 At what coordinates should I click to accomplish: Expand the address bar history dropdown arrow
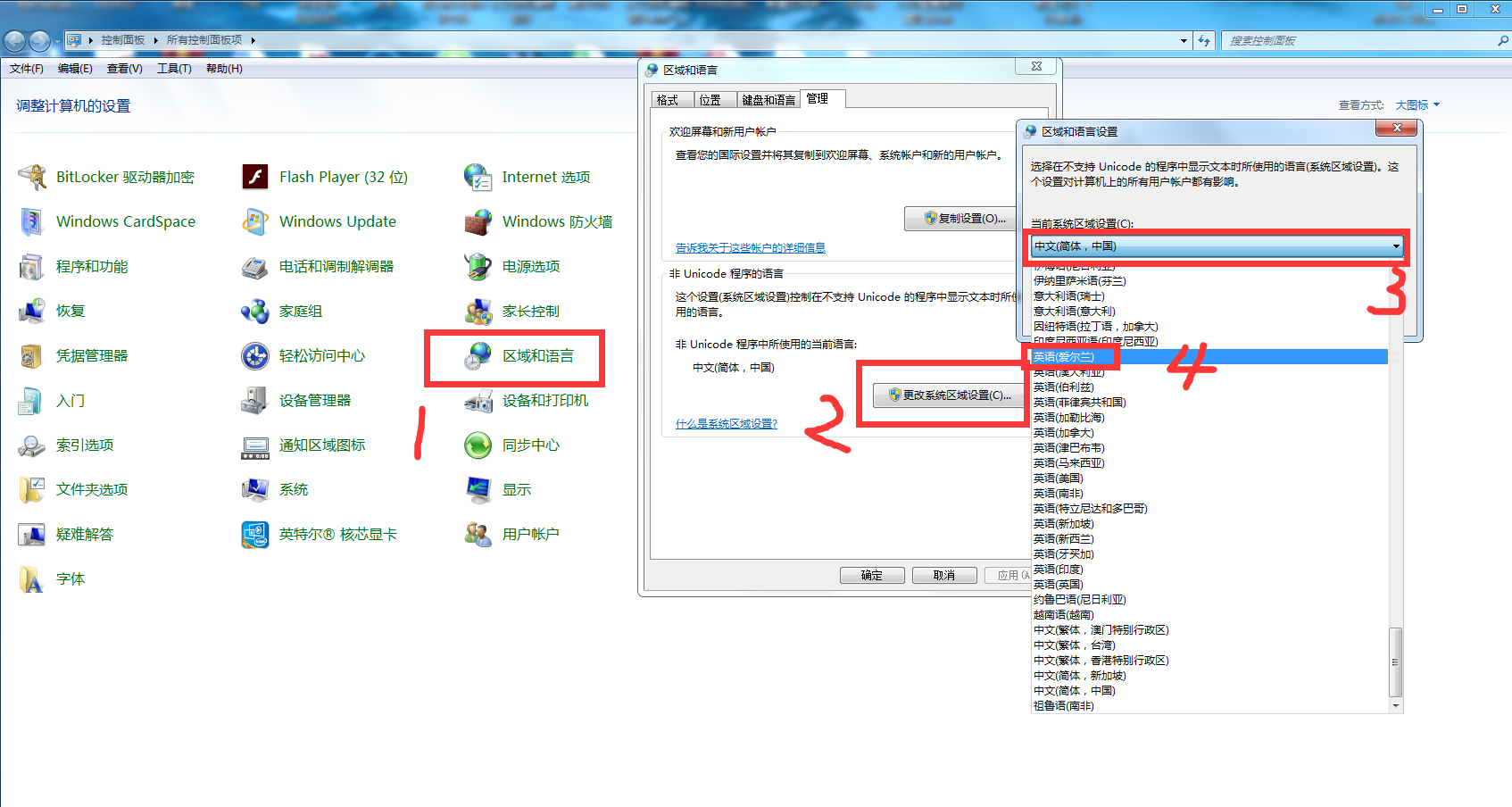pyautogui.click(x=1184, y=40)
